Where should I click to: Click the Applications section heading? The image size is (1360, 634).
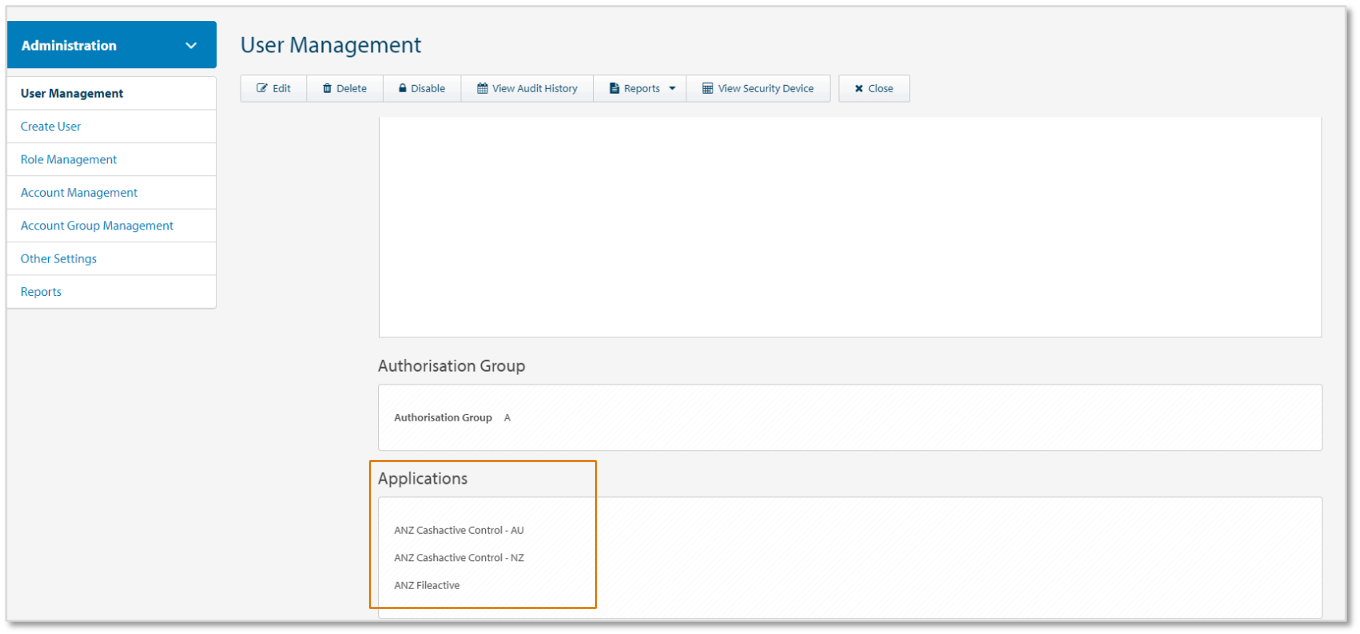coord(423,479)
